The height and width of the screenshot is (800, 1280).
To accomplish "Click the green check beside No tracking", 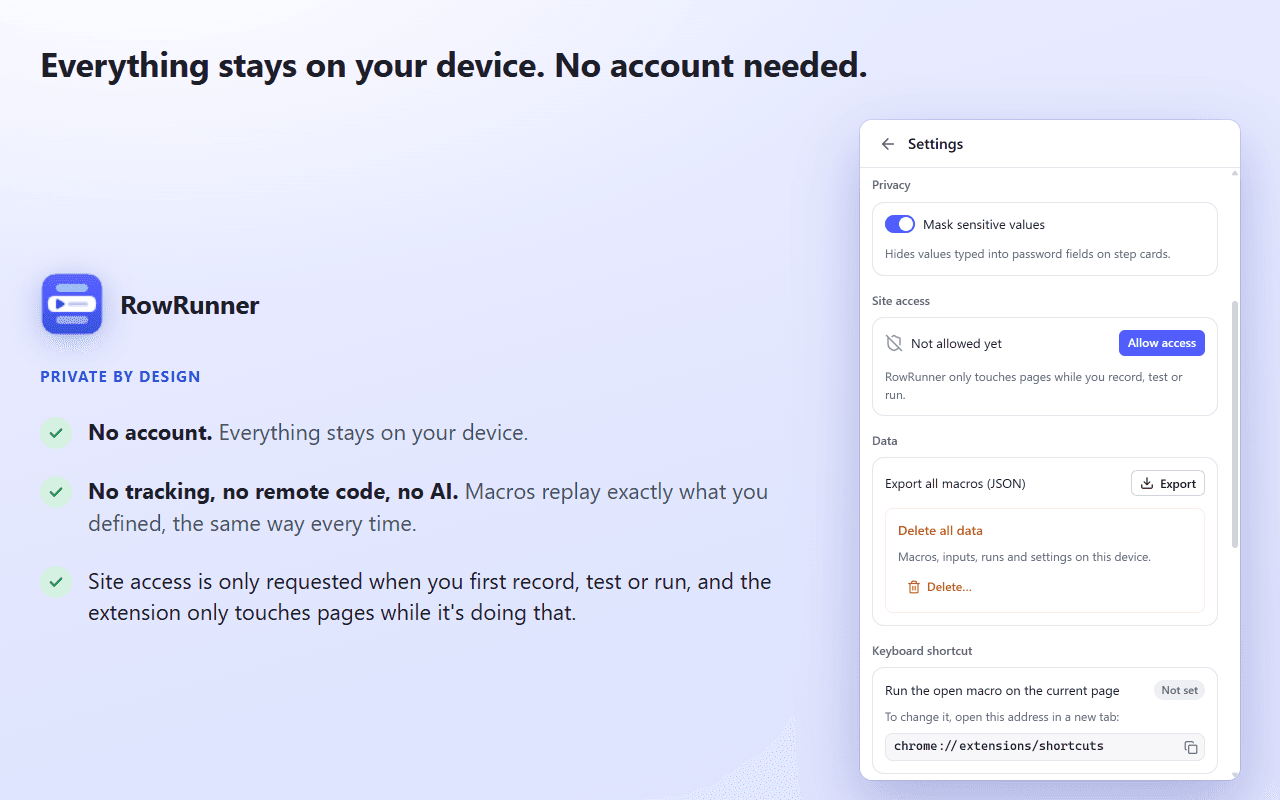I will (x=56, y=492).
